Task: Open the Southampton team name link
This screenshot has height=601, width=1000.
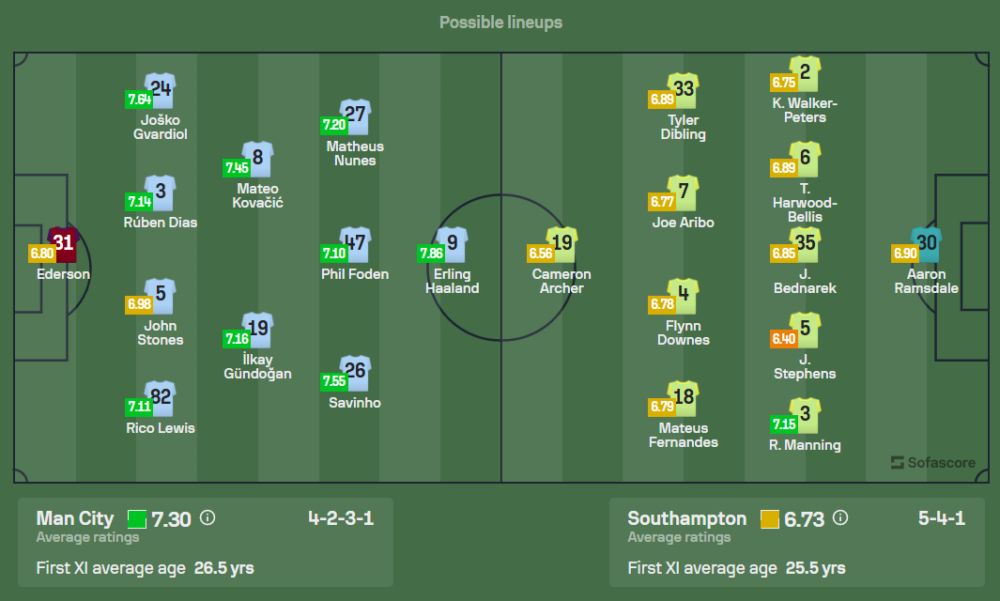Action: click(x=687, y=518)
